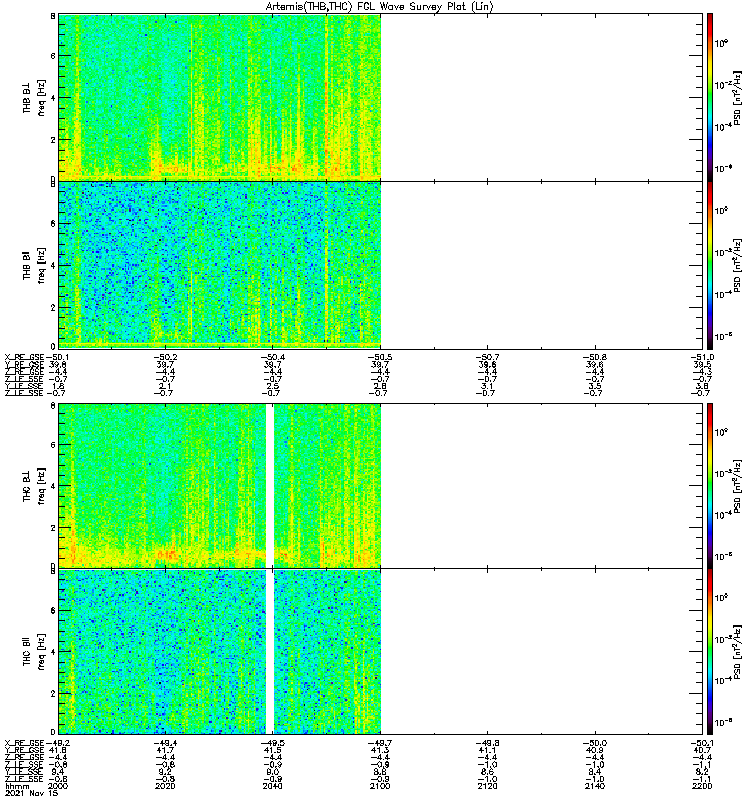Click inside the THC B-parallel spectrogram panel
750x800 pixels.
tap(381, 652)
